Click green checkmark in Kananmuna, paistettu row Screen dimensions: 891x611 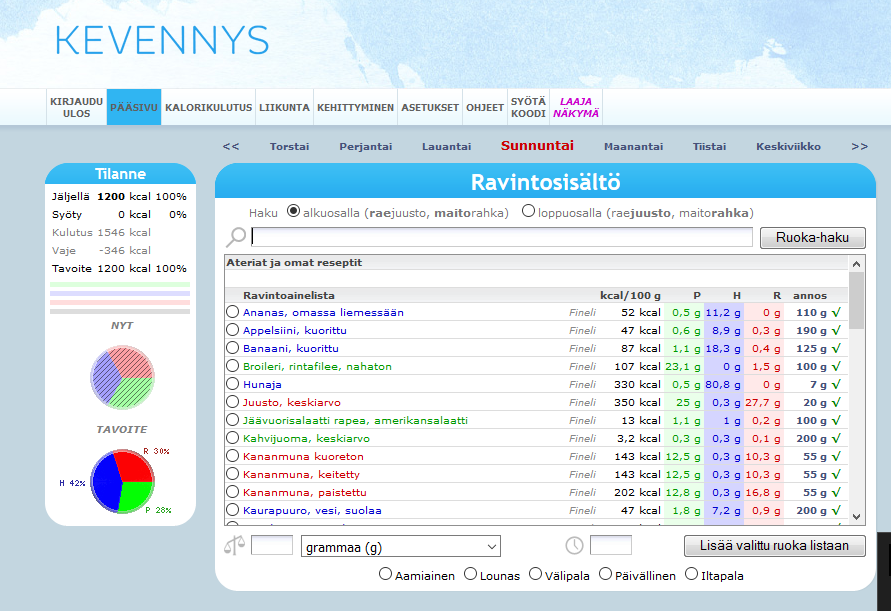coord(836,492)
